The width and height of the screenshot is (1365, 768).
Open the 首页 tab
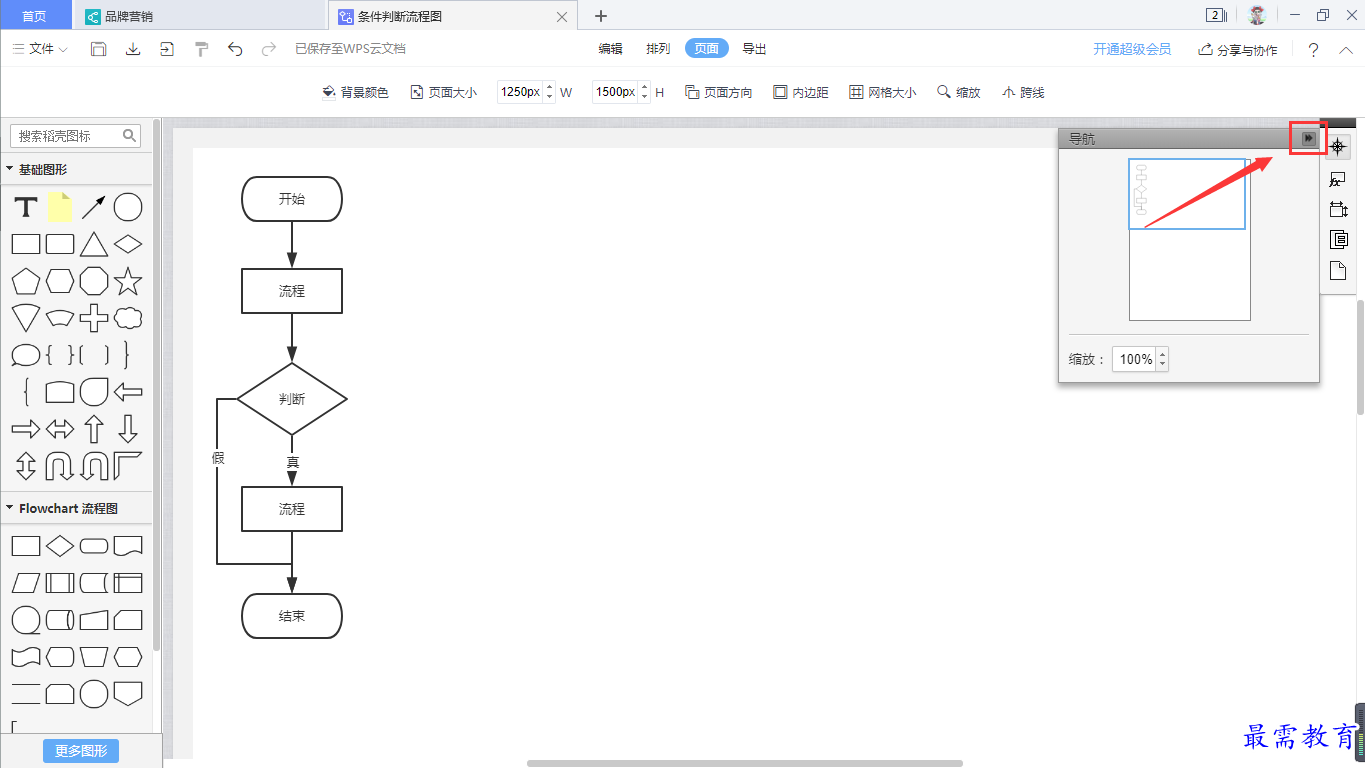point(36,16)
